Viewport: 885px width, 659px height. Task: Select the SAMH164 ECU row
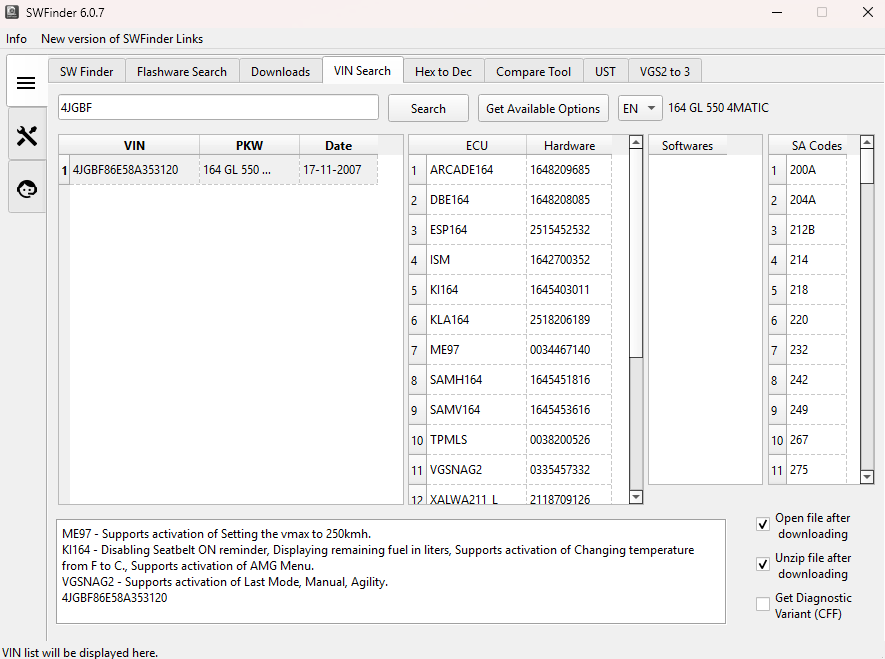[477, 379]
